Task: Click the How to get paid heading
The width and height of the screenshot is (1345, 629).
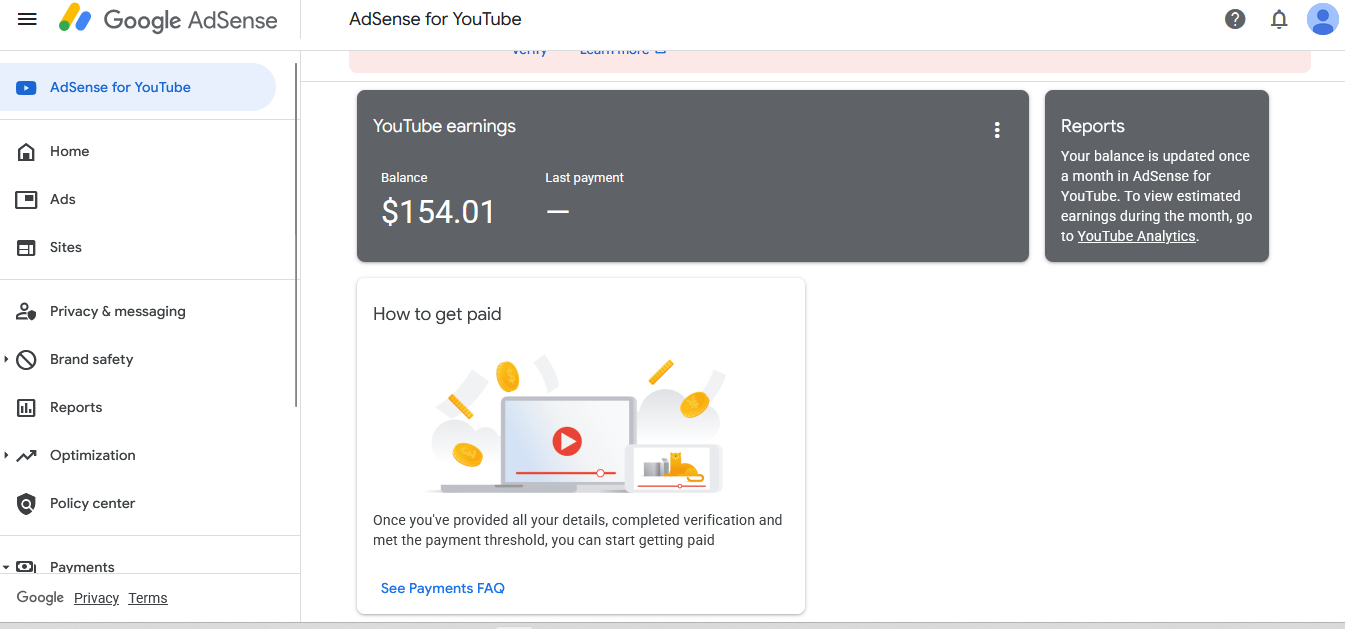Action: [437, 314]
